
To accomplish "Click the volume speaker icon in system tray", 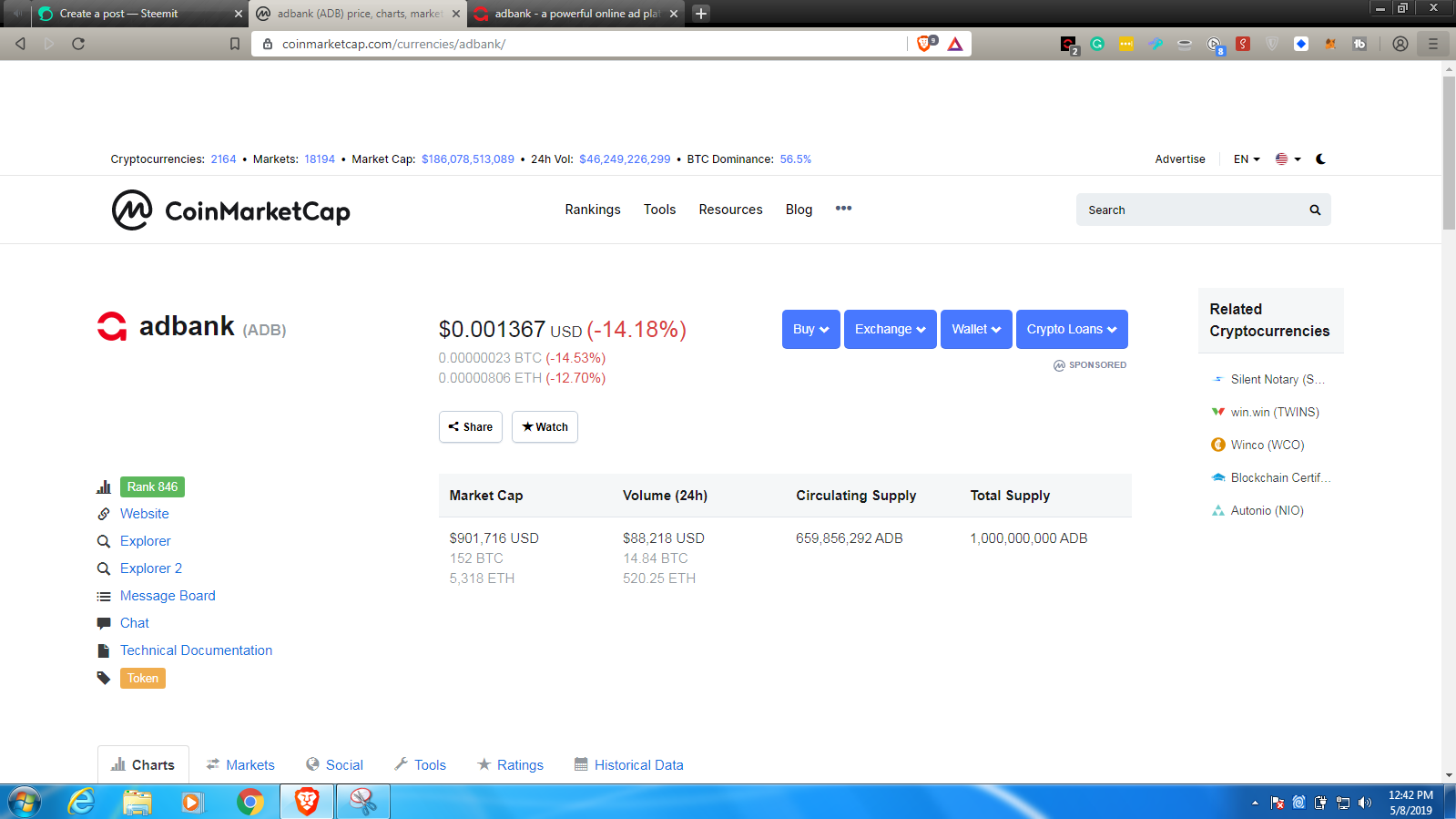I will pyautogui.click(x=1364, y=803).
